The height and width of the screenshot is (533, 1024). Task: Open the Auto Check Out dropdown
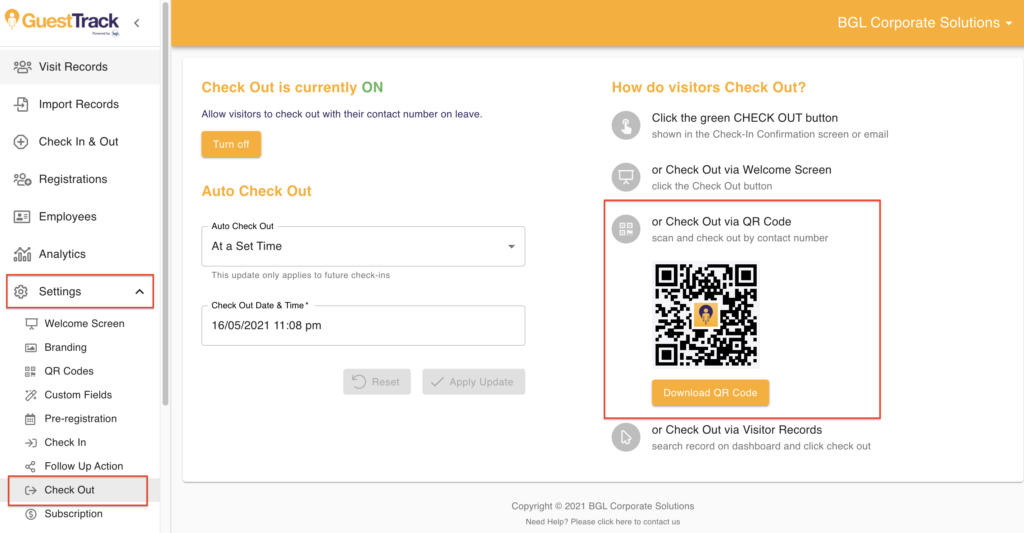pyautogui.click(x=363, y=246)
